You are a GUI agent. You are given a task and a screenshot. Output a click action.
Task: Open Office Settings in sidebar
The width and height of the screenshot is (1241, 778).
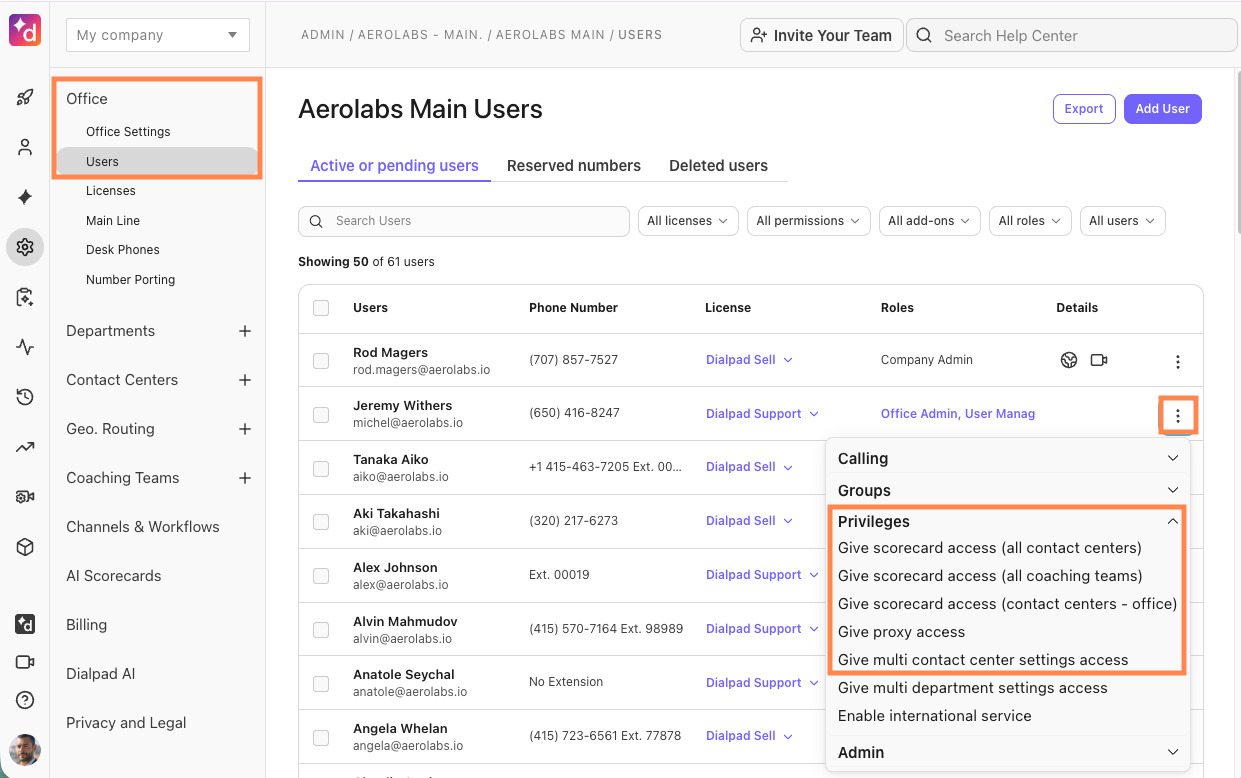[x=128, y=132]
